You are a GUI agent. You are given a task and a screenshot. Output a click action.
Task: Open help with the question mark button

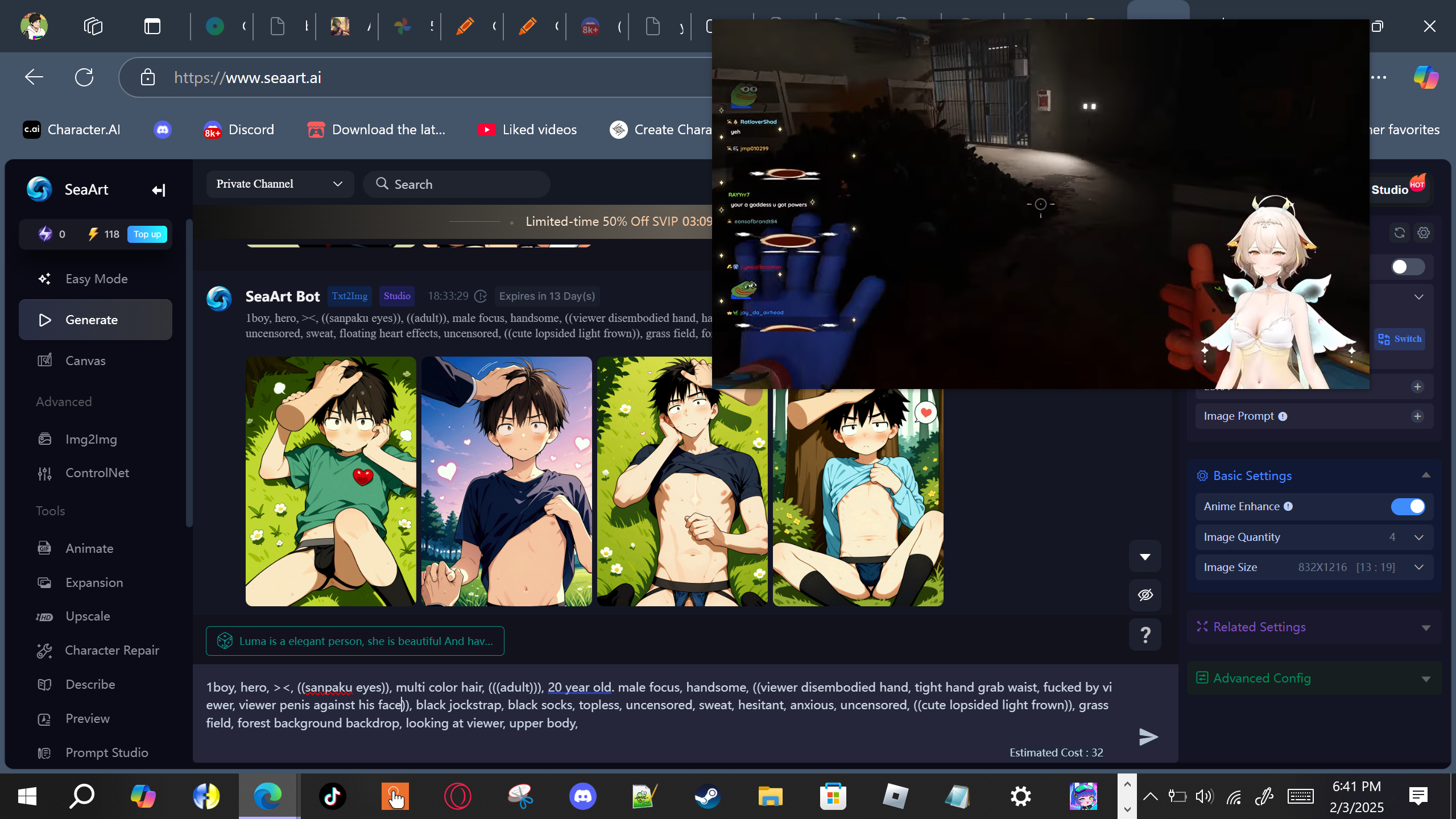(1145, 635)
